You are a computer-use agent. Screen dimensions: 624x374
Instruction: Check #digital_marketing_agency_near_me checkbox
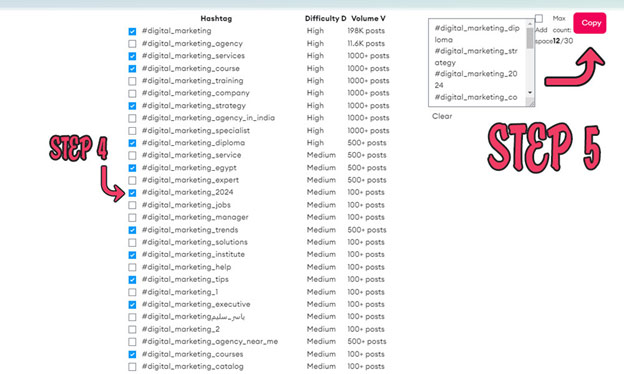point(132,342)
